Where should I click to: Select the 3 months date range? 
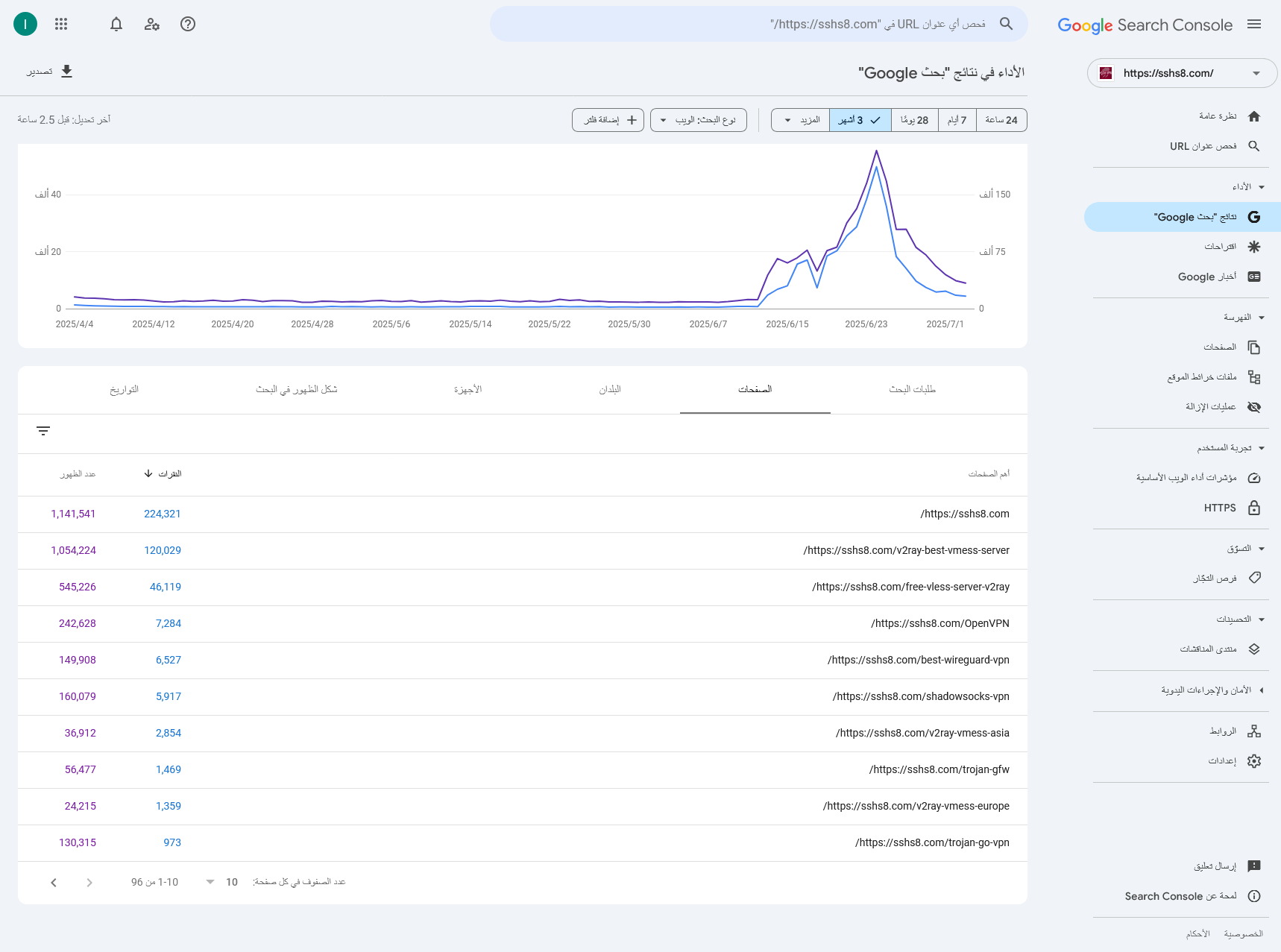(860, 120)
